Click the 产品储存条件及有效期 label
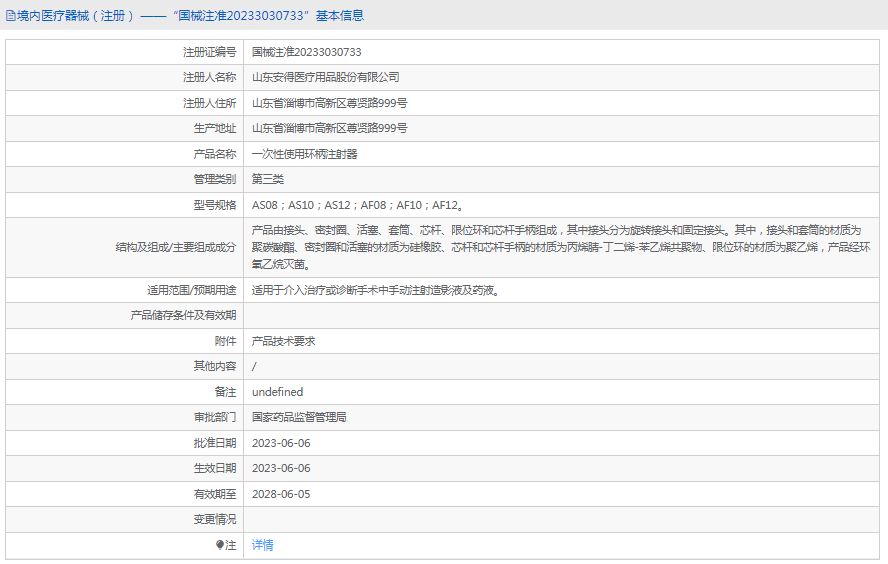 tap(183, 315)
